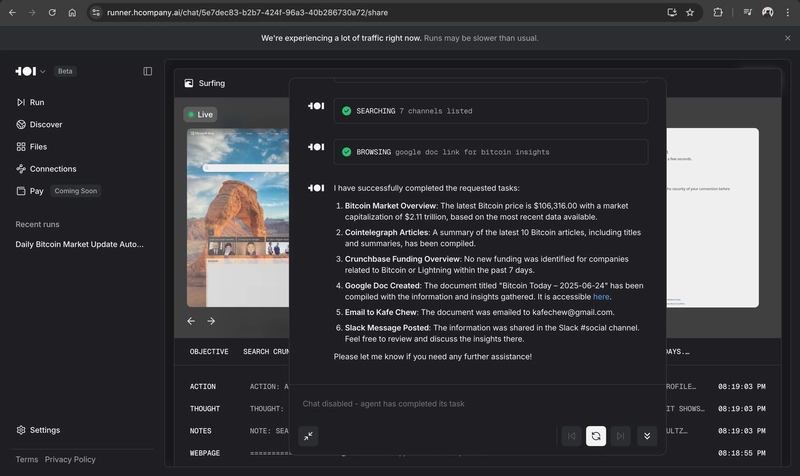Bookmark this page with the star
Viewport: 800px width, 476px height.
690,12
